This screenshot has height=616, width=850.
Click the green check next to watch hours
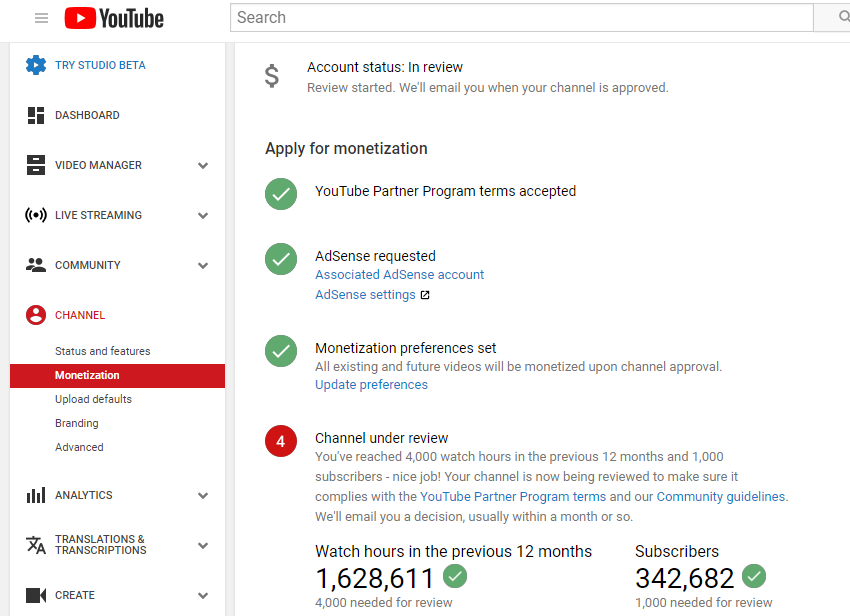point(455,576)
